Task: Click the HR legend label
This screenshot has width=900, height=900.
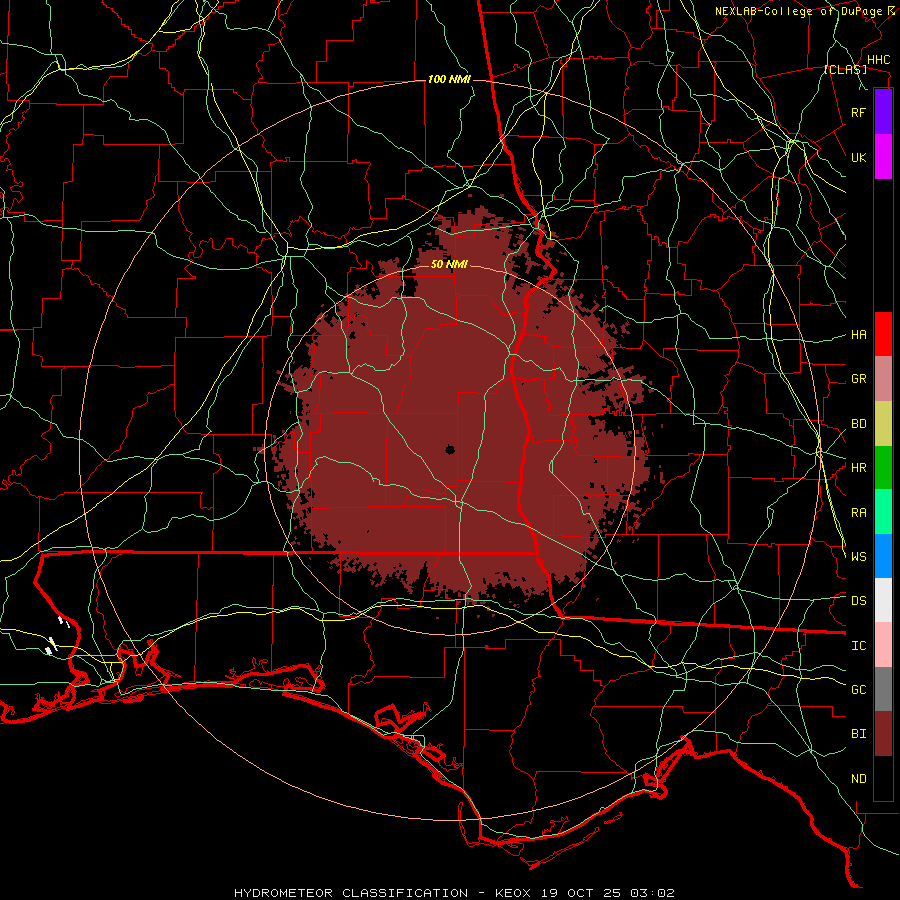Action: click(x=858, y=468)
